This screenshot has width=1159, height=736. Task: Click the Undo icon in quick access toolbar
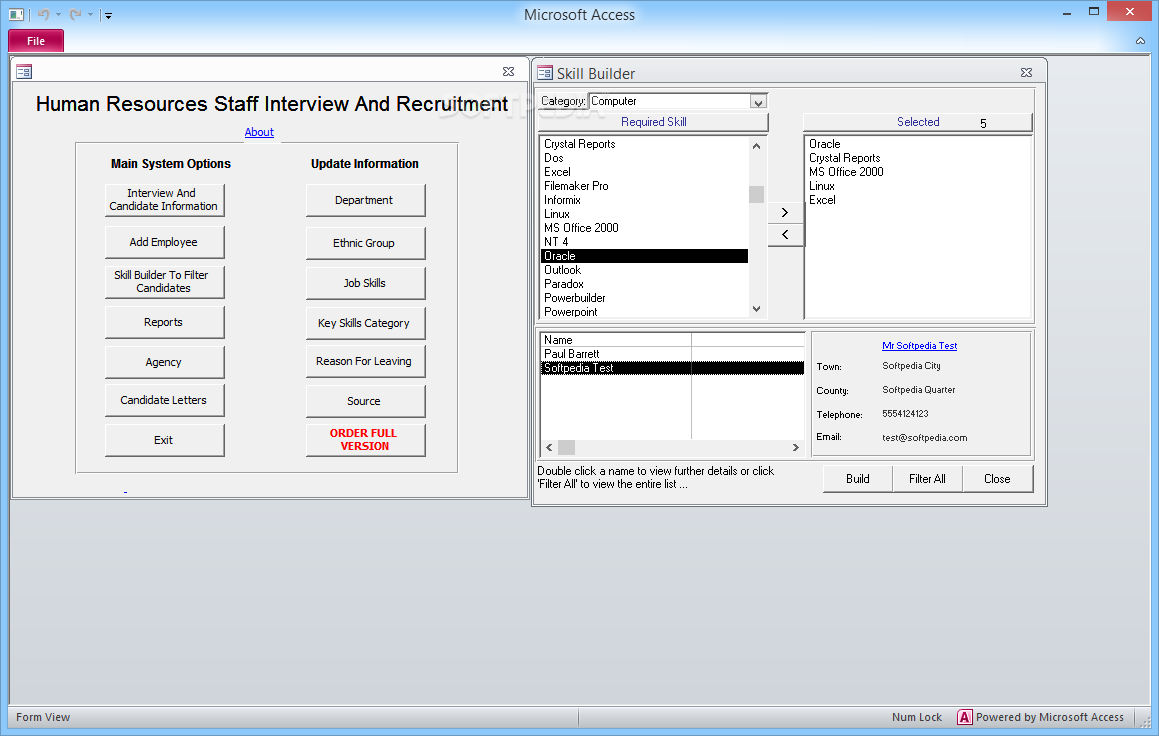point(44,14)
